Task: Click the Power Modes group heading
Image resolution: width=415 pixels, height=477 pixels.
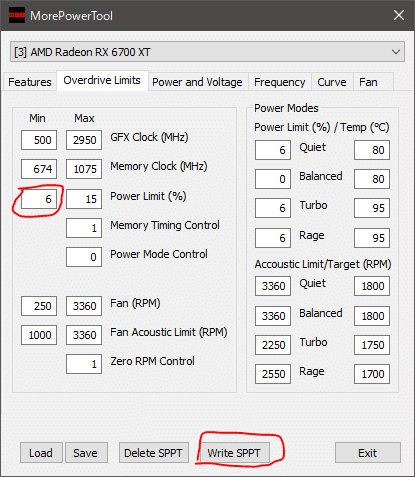Action: (x=286, y=108)
